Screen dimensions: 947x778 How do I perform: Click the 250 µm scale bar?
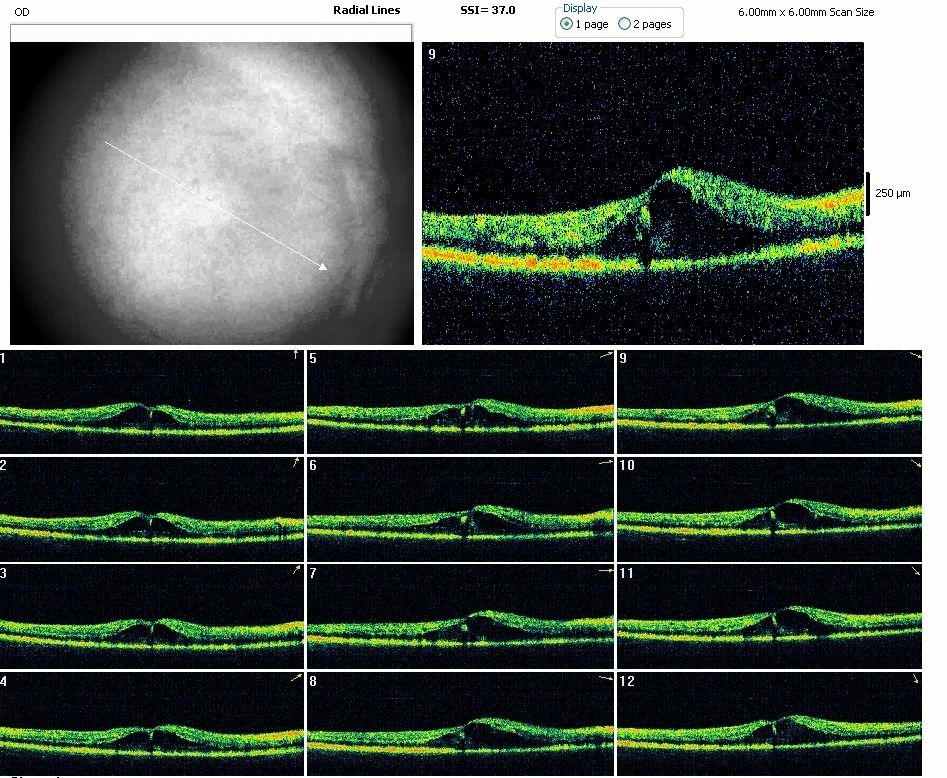pos(867,193)
